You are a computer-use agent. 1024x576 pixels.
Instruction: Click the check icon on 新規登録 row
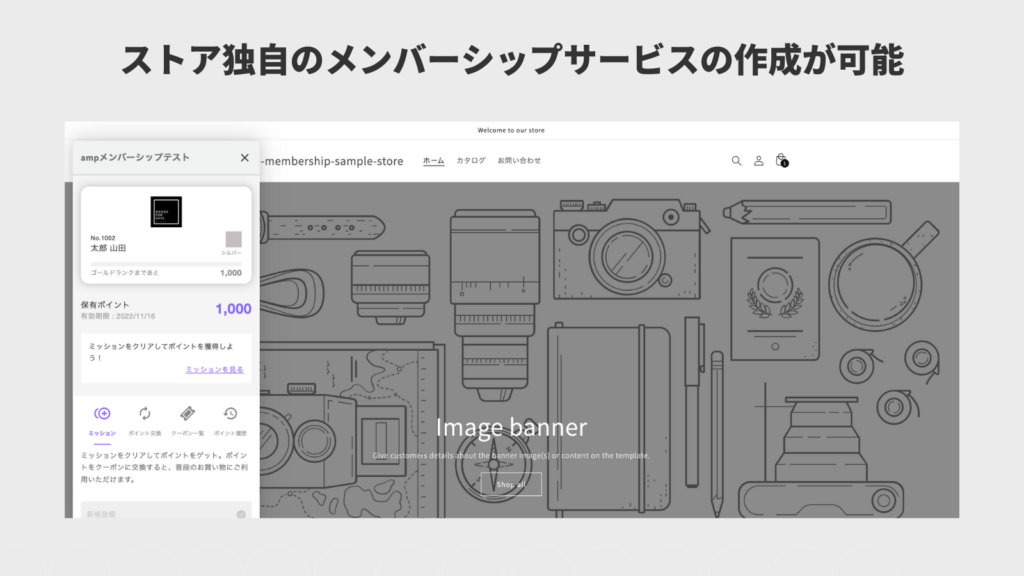click(x=241, y=514)
